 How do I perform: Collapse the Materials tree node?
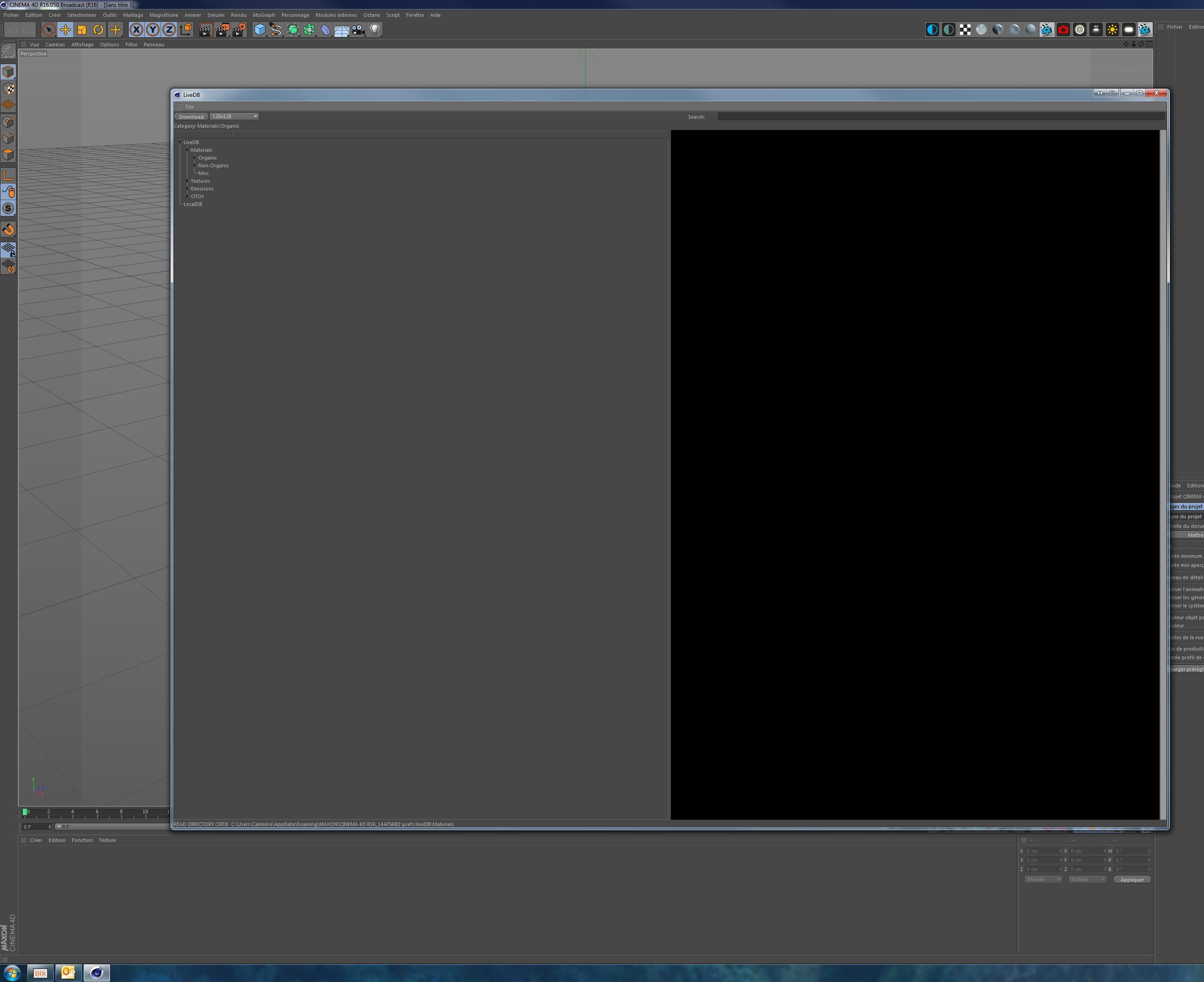tap(188, 150)
